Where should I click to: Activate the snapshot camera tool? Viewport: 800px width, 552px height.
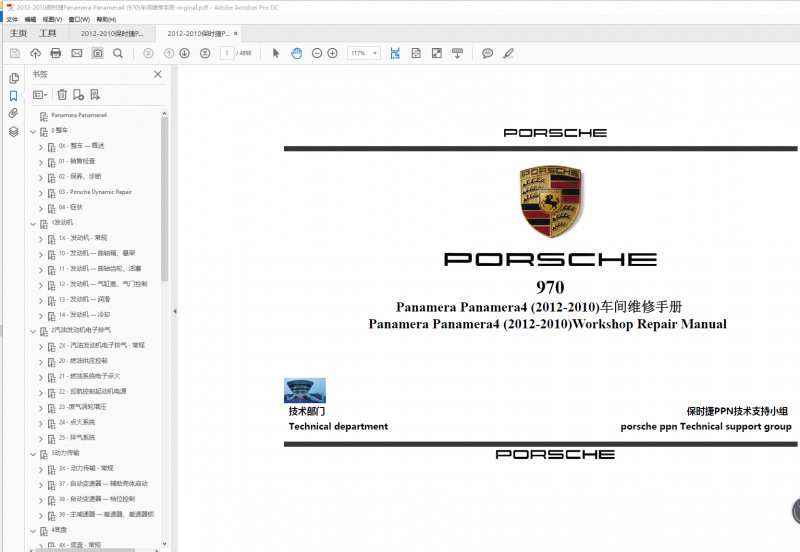tap(97, 53)
